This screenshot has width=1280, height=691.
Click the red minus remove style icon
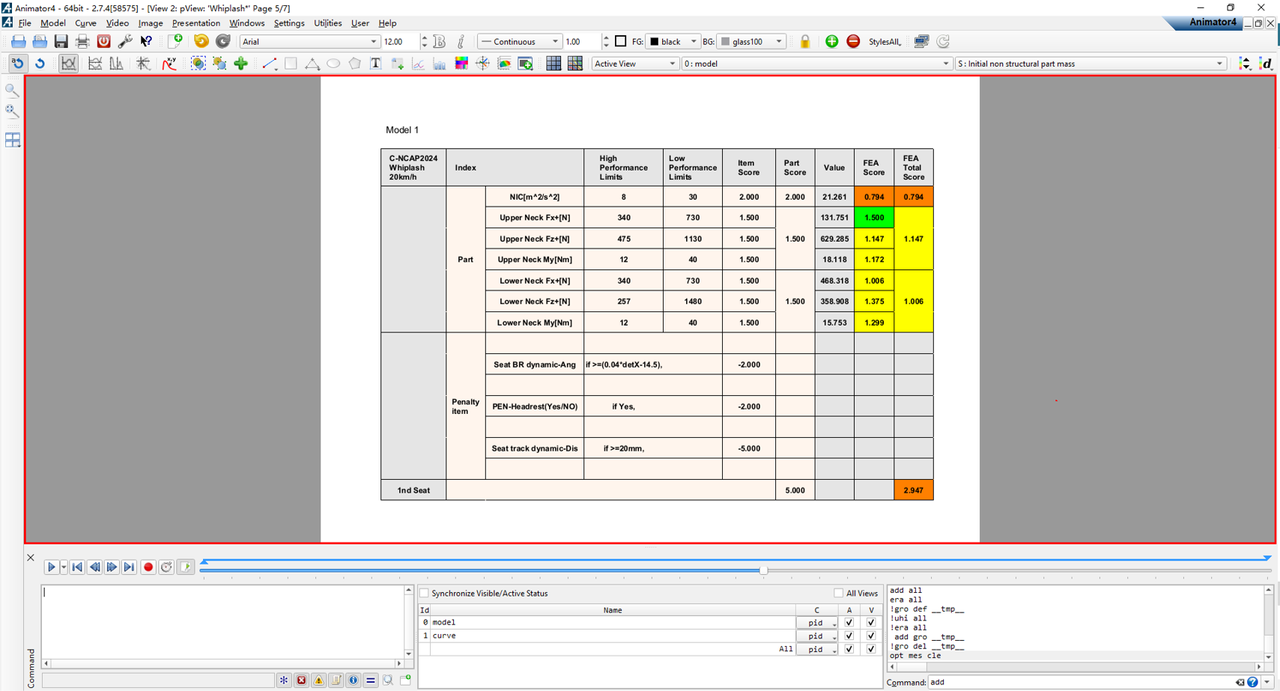pos(853,42)
